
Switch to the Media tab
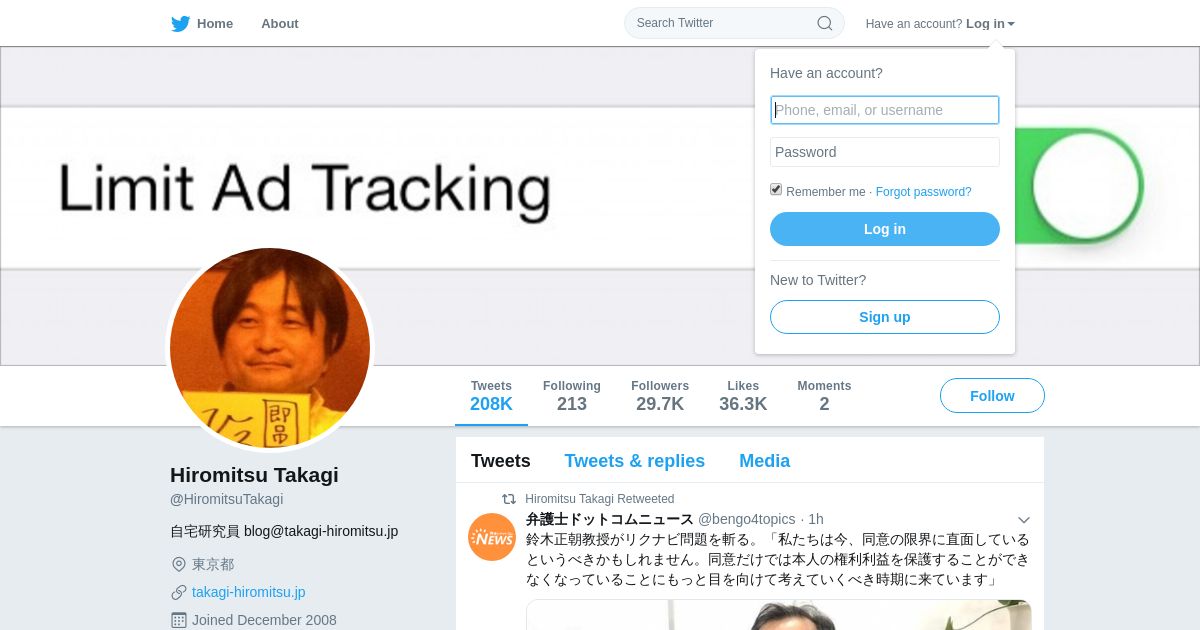(x=764, y=461)
